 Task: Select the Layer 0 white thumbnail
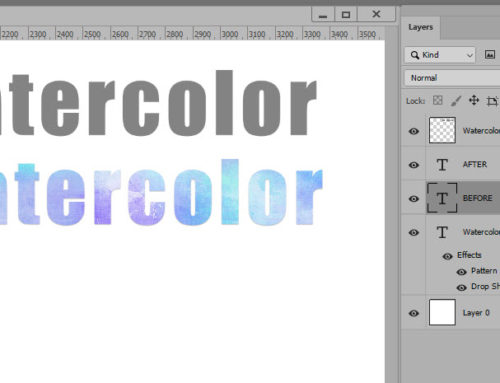click(442, 312)
